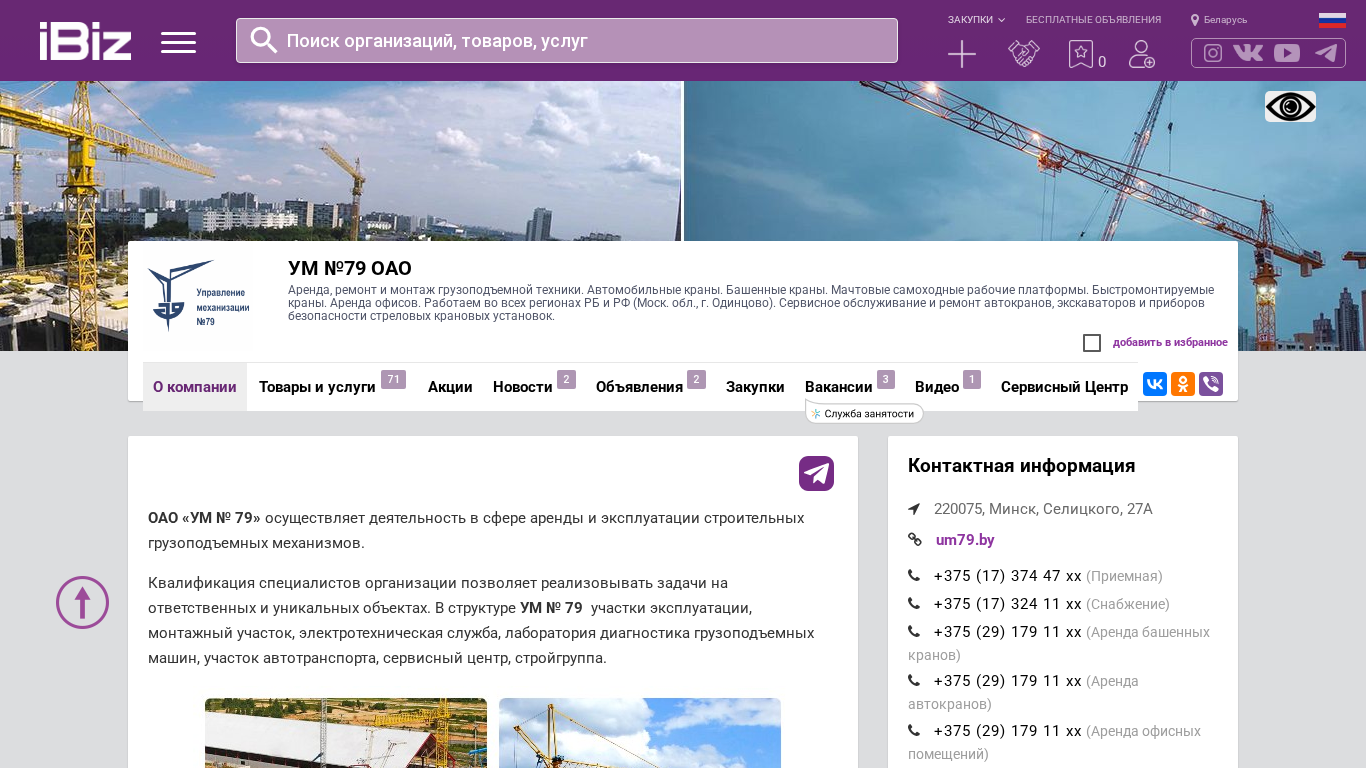The width and height of the screenshot is (1366, 768).
Task: Click the search magnifier icon
Action: coord(264,40)
